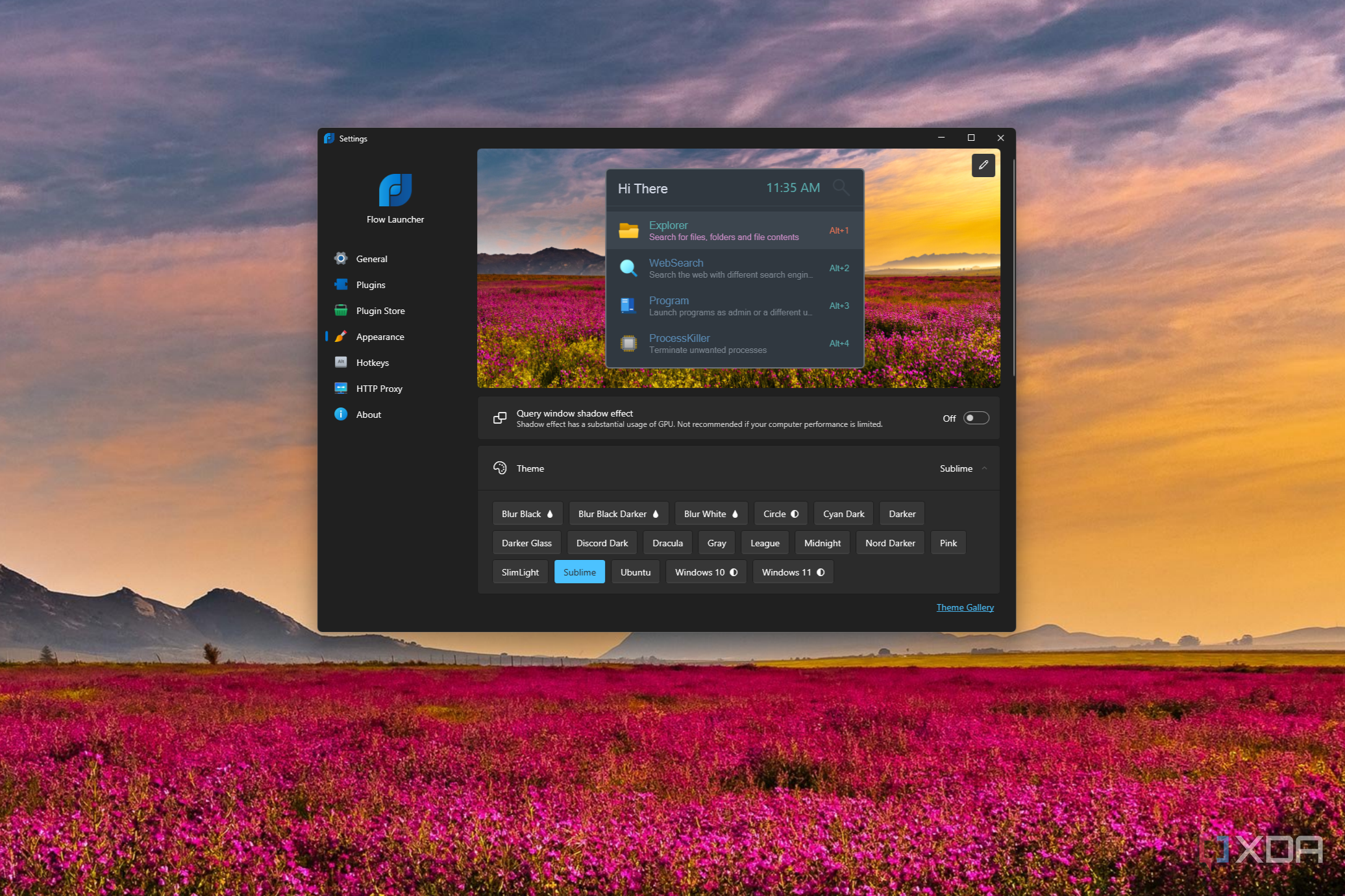Image resolution: width=1345 pixels, height=896 pixels.
Task: Click the Plugins puzzle icon
Action: point(340,284)
